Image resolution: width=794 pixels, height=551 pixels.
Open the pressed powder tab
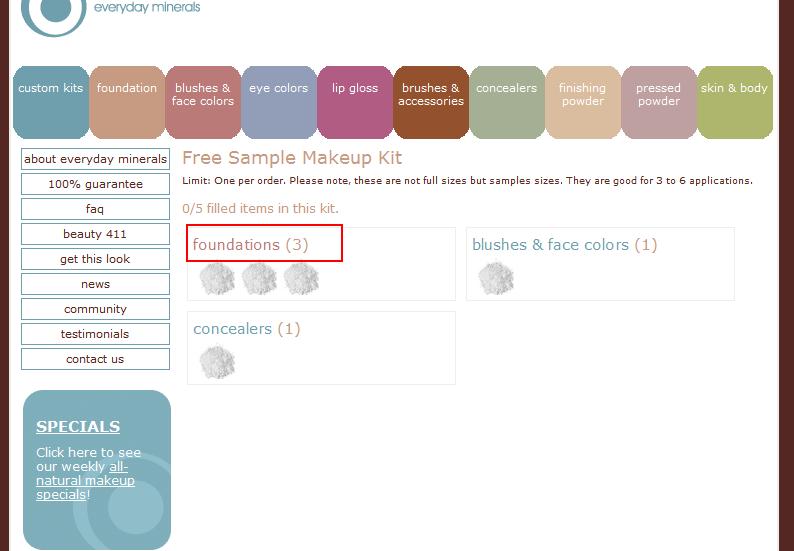(x=659, y=102)
